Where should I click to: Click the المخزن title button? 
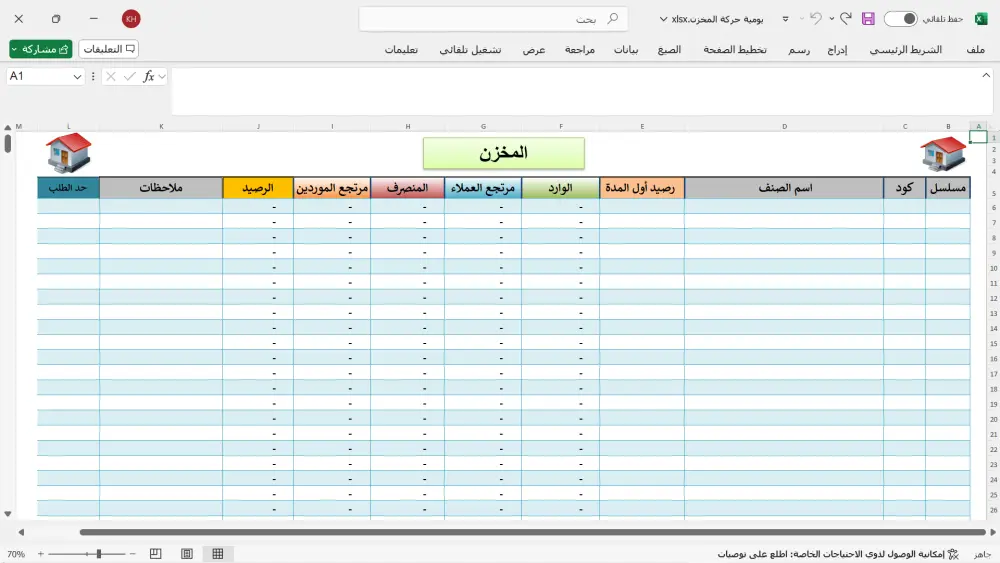tap(503, 153)
